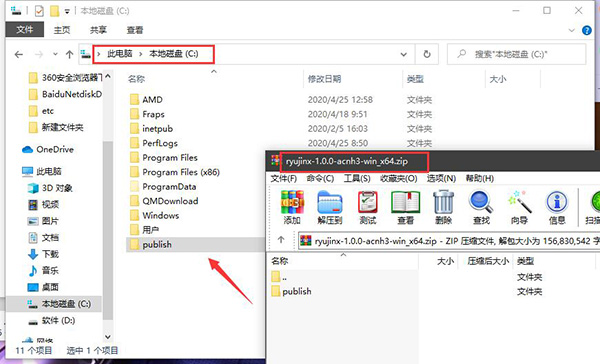Image resolution: width=600 pixels, height=364 pixels.
Task: Sort Explorer files by 修改日期 column
Action: (324, 79)
